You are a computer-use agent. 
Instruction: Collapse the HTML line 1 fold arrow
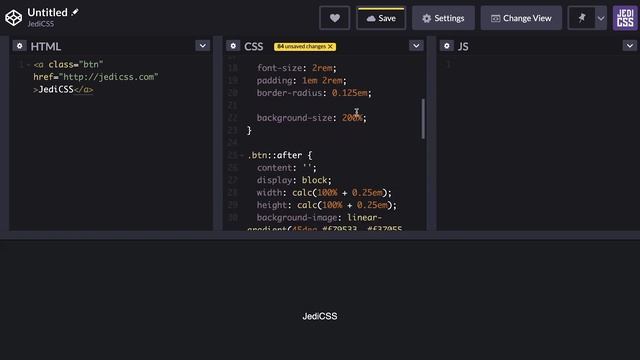28,65
